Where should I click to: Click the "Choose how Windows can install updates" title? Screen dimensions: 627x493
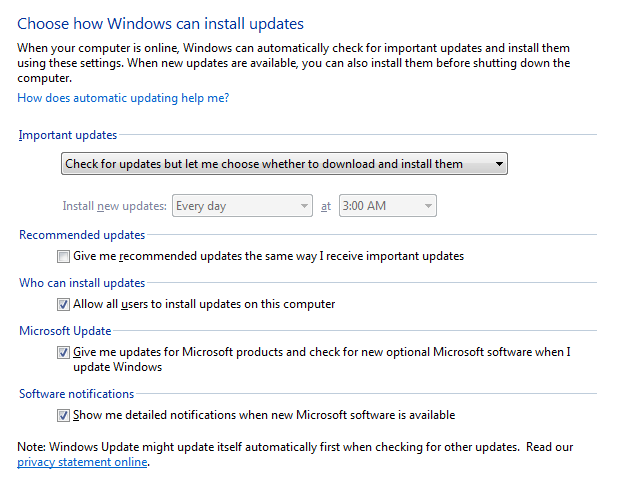tap(160, 22)
